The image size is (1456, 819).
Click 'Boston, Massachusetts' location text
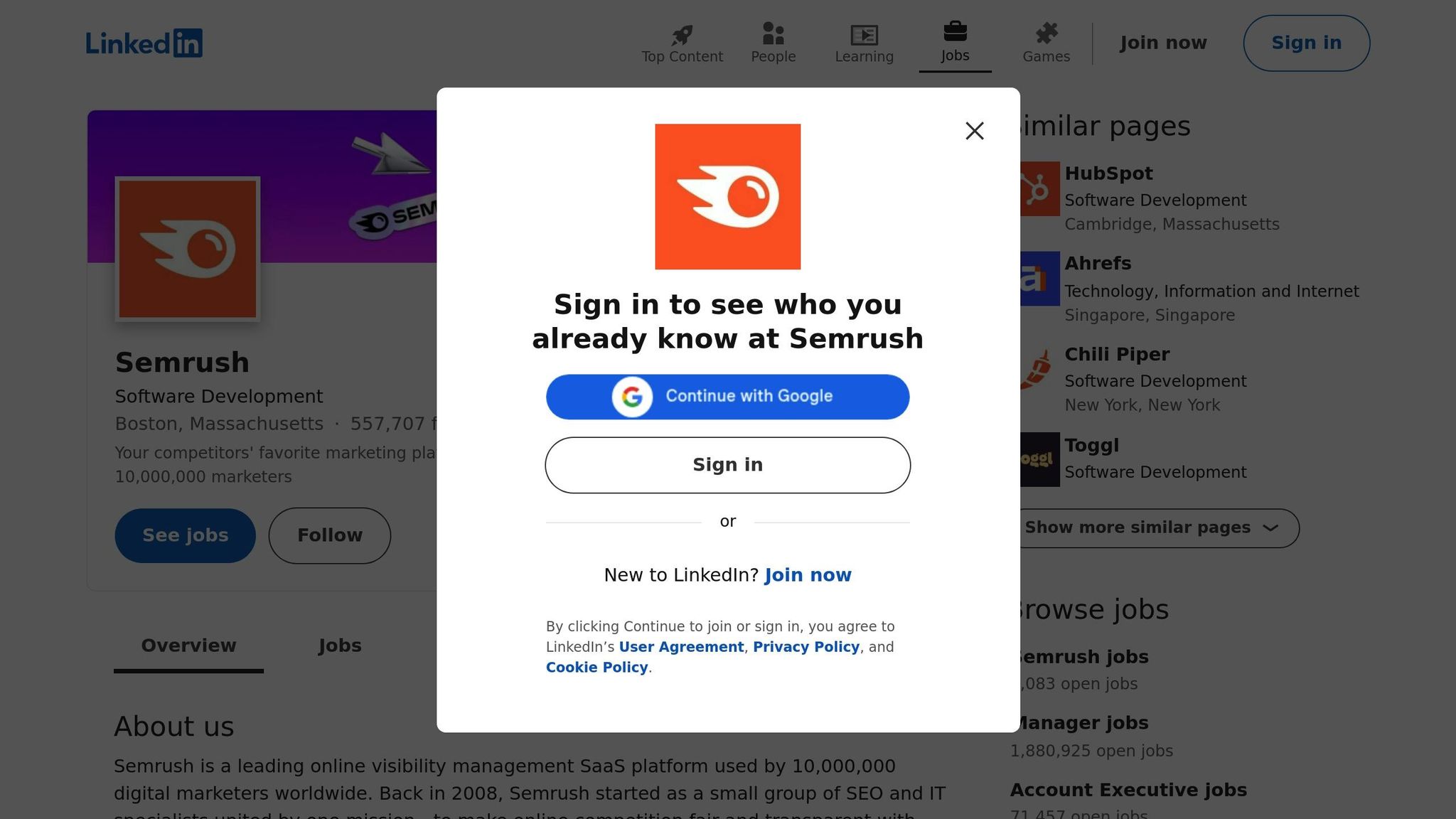coord(219,424)
